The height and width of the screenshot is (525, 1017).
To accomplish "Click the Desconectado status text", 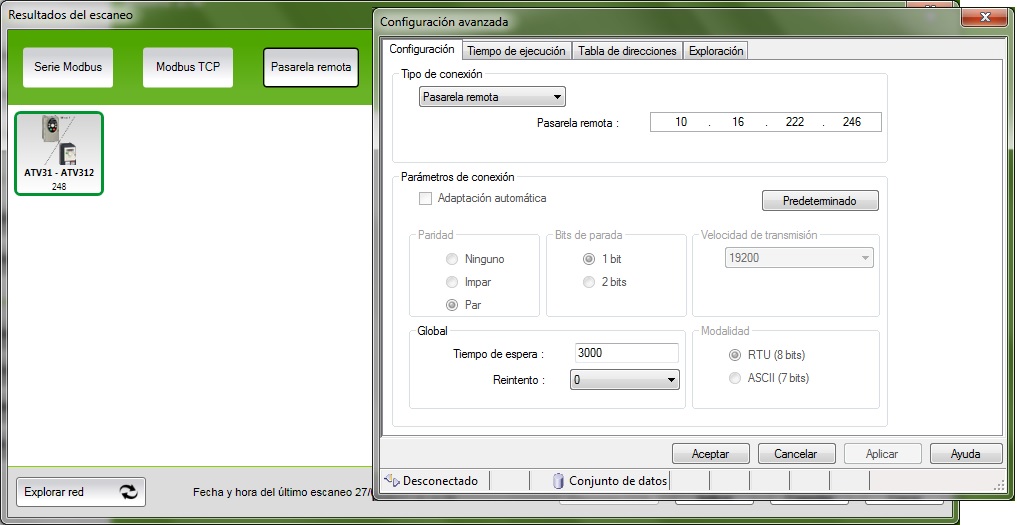I will pos(440,481).
